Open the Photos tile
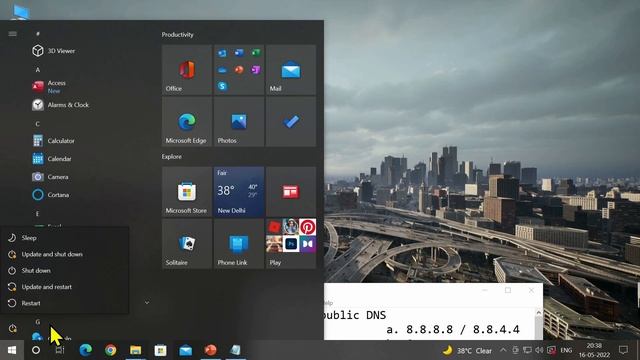 pyautogui.click(x=239, y=122)
